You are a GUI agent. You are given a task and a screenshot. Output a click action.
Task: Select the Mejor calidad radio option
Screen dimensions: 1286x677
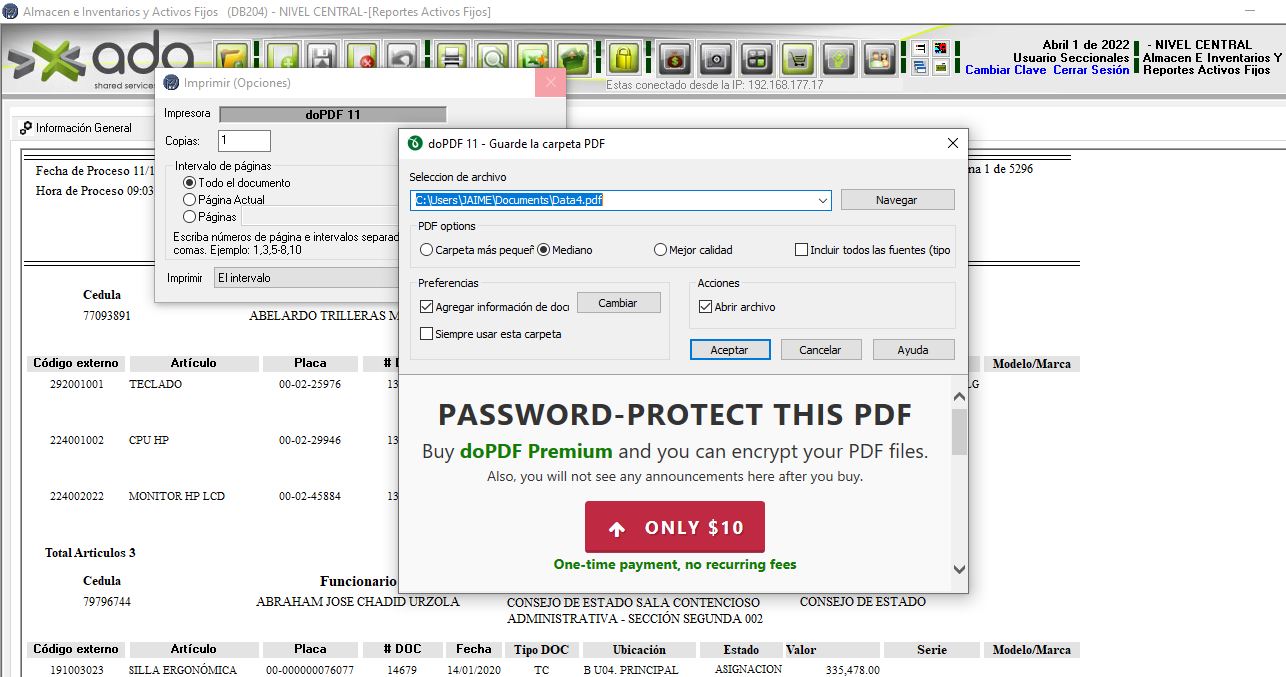(x=693, y=250)
